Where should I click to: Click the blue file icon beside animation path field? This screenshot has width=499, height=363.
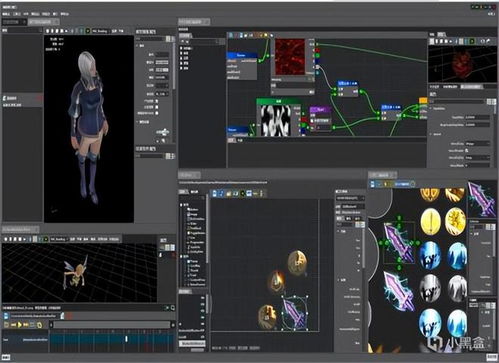(6, 316)
